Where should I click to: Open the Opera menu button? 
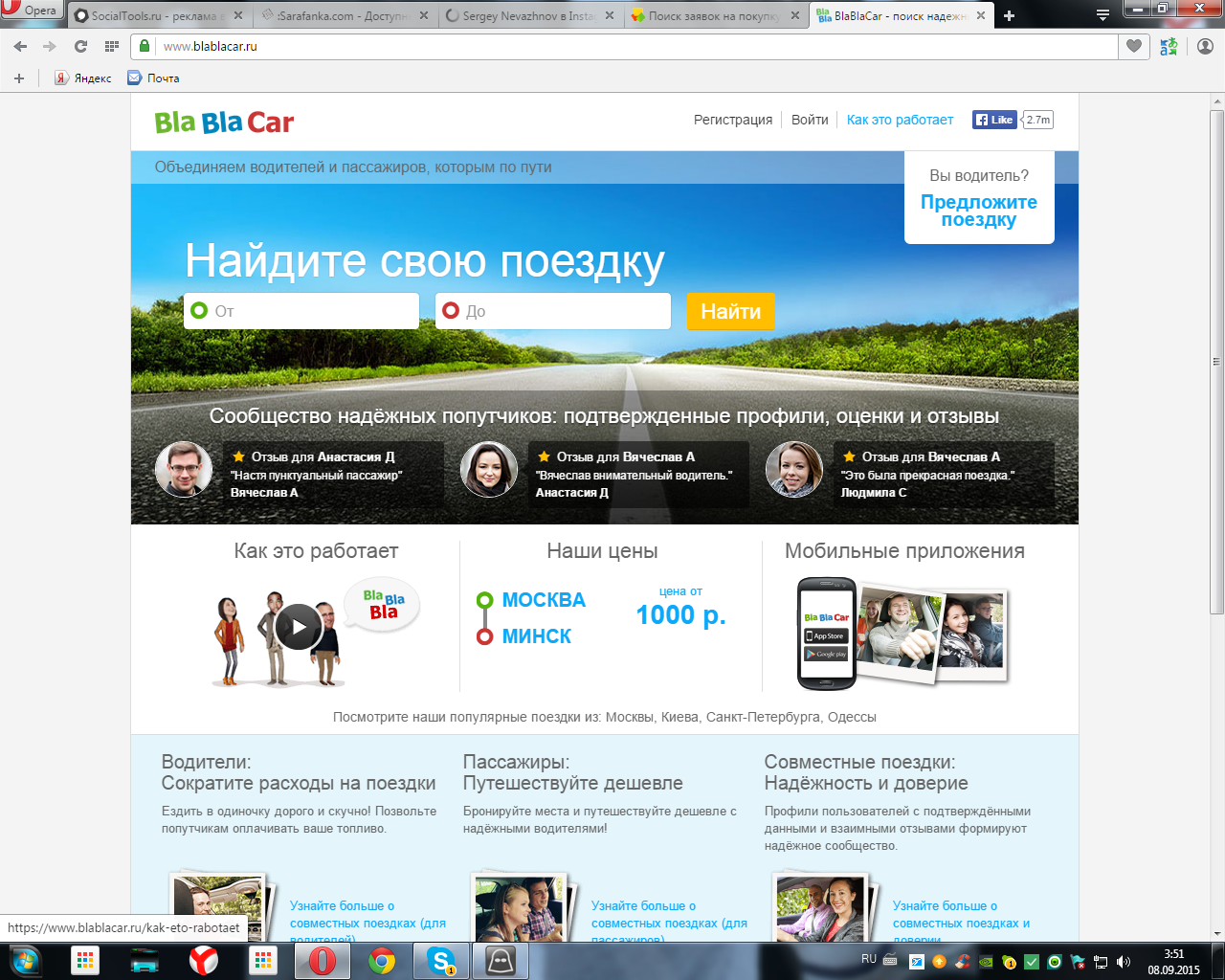(x=31, y=11)
